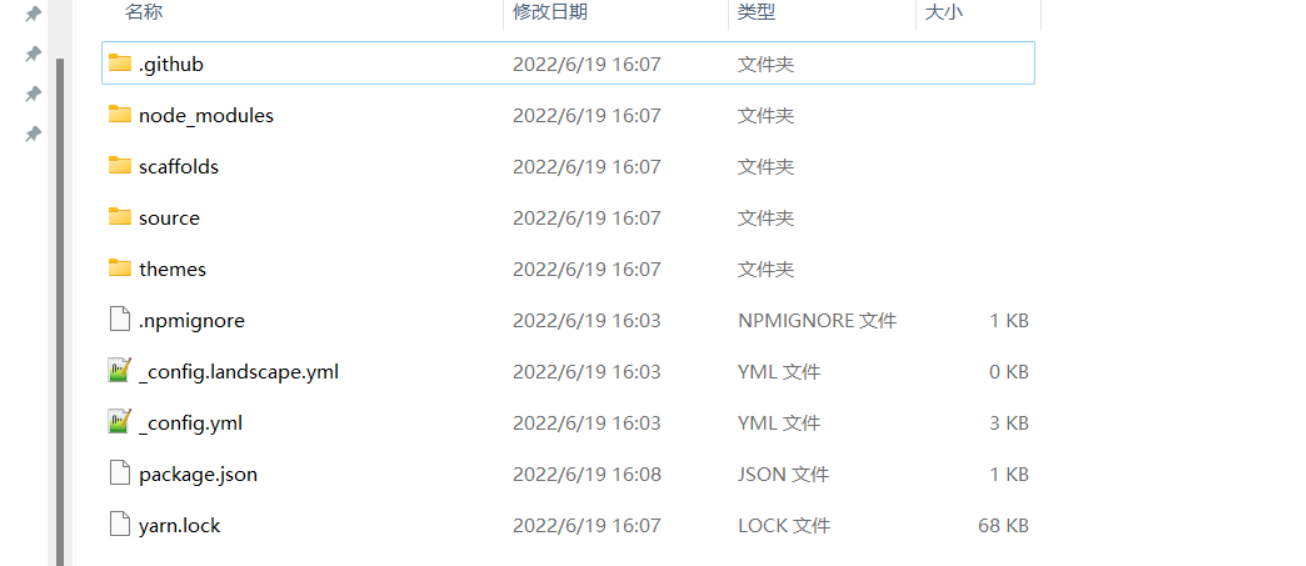Click the bottom pin icon in sidebar
Image resolution: width=1306 pixels, height=566 pixels.
(33, 134)
